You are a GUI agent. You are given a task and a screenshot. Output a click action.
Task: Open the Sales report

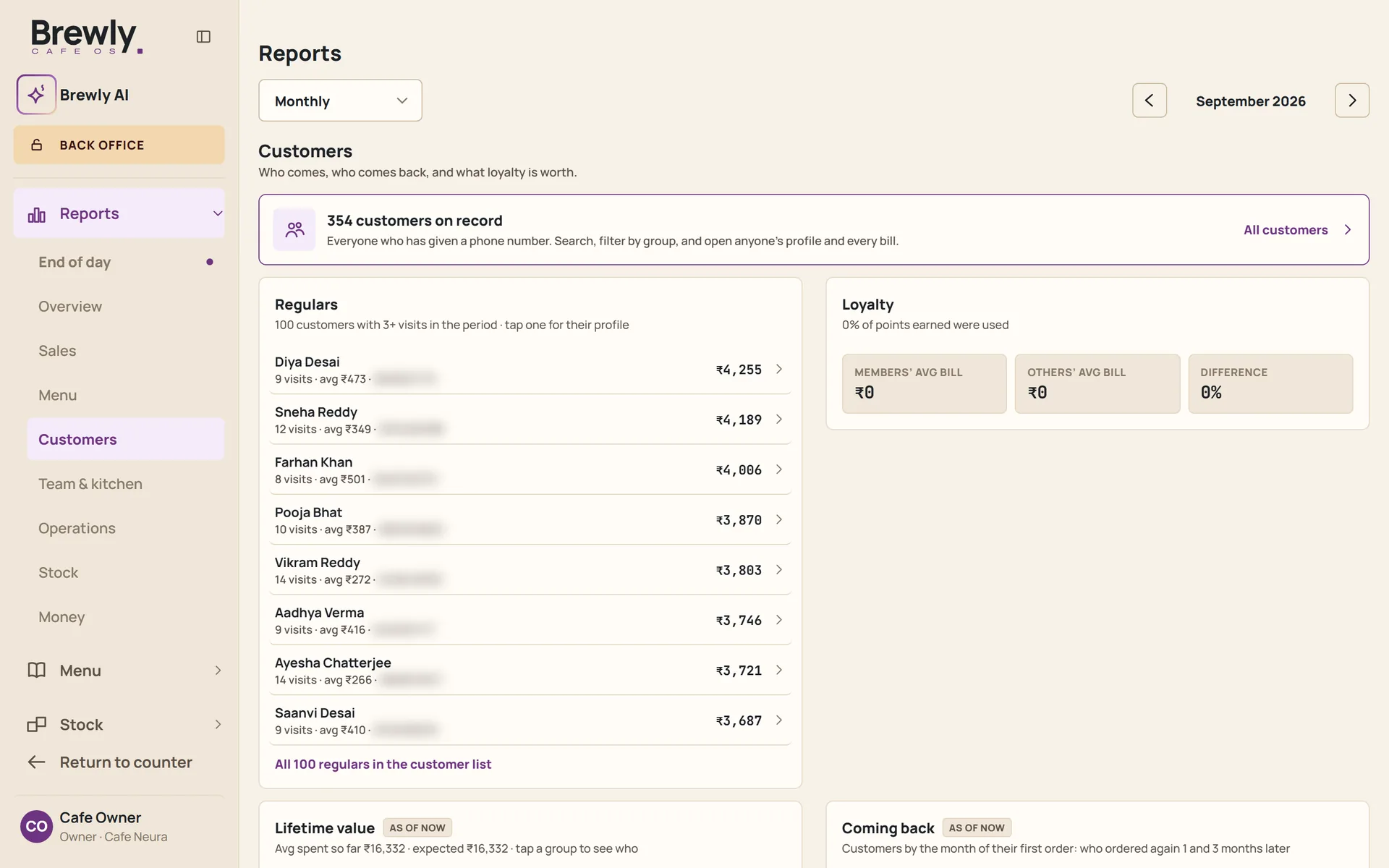[126, 351]
